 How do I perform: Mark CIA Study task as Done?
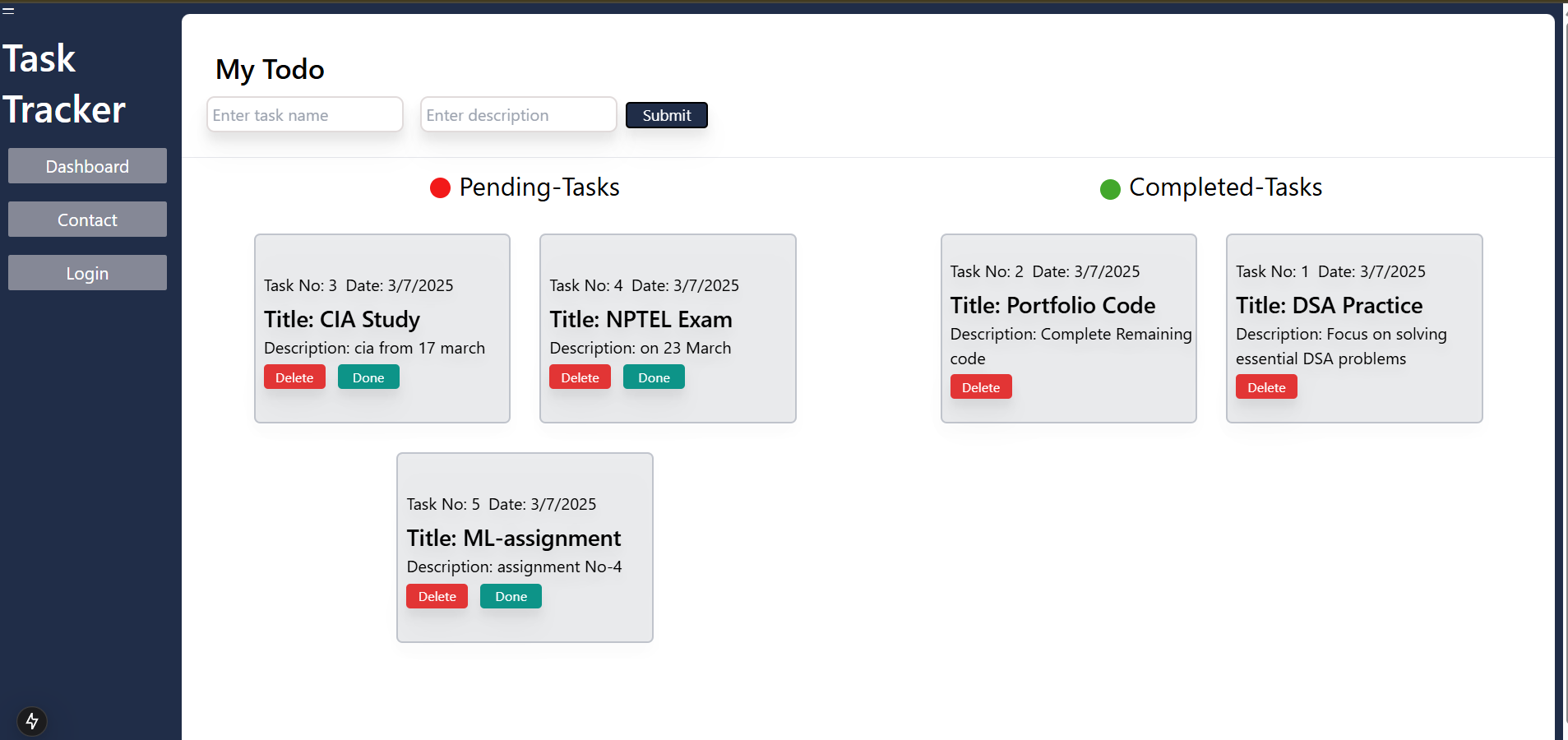368,377
